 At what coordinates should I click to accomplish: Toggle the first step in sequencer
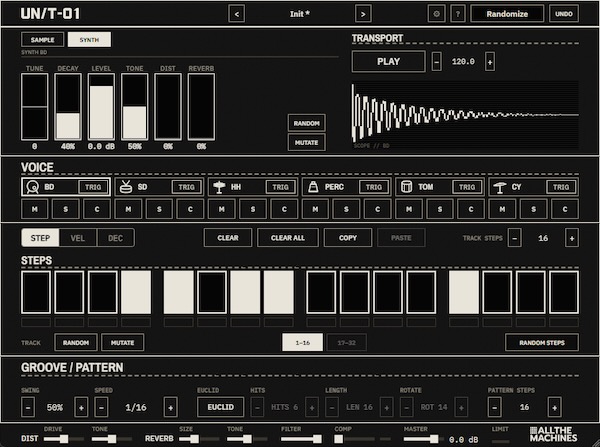[x=36, y=292]
